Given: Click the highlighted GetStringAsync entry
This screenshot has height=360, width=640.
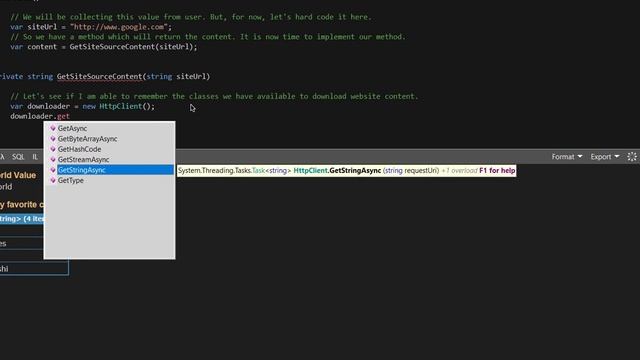Looking at the screenshot, I should (x=115, y=170).
